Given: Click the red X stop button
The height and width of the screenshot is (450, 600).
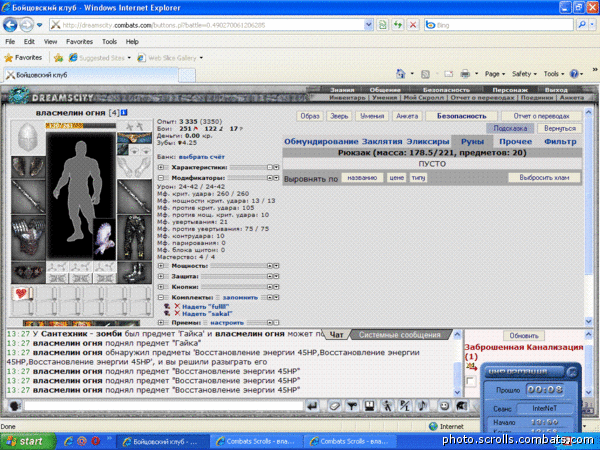Looking at the screenshot, I should click(x=413, y=25).
